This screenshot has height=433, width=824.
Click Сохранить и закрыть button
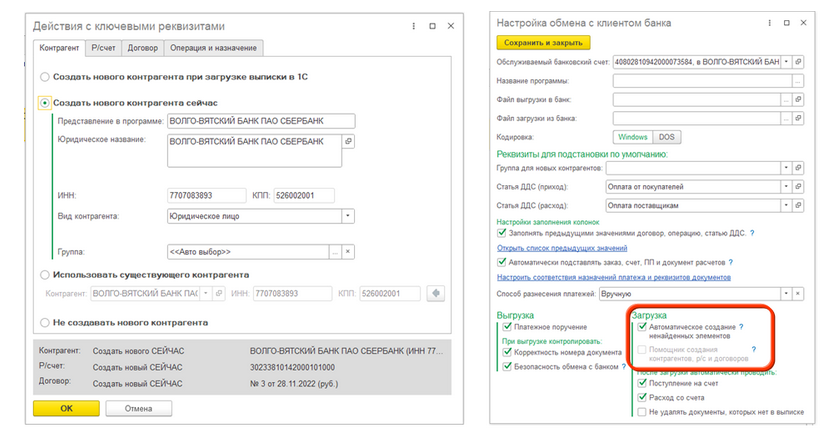click(x=543, y=43)
